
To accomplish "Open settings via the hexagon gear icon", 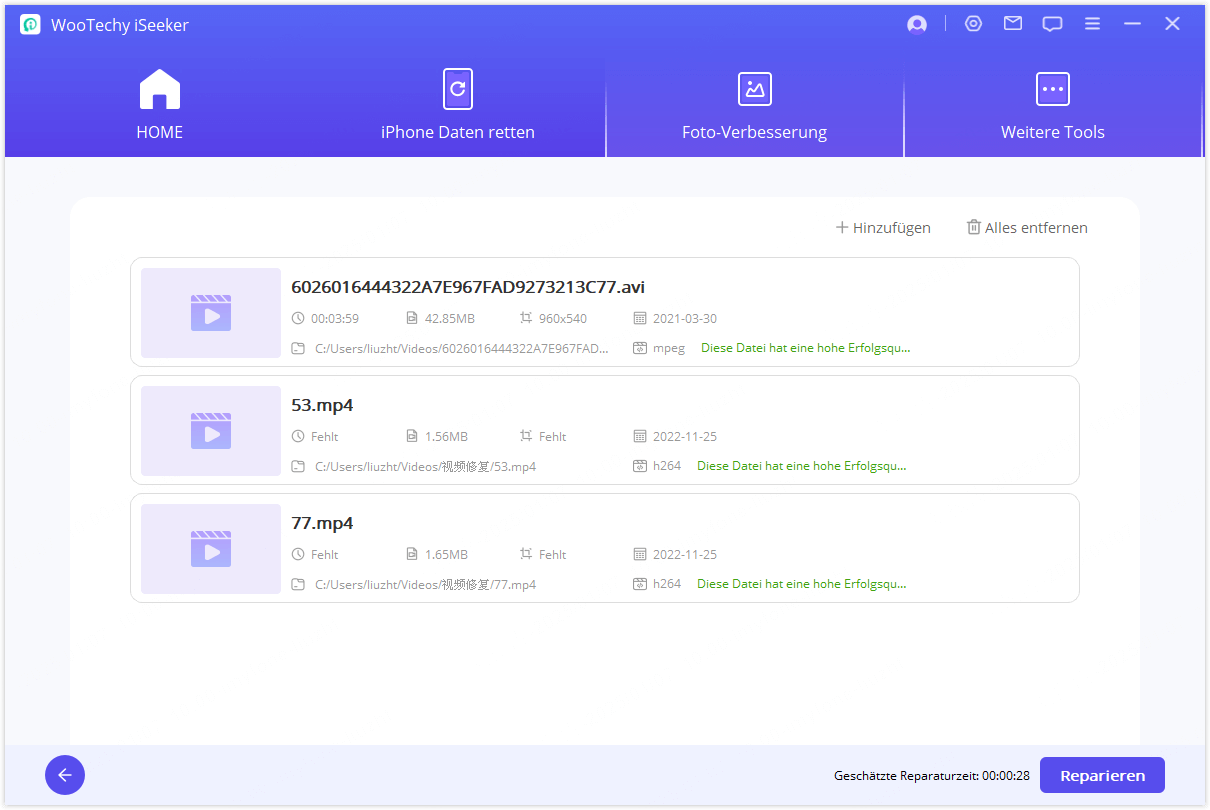I will (973, 24).
